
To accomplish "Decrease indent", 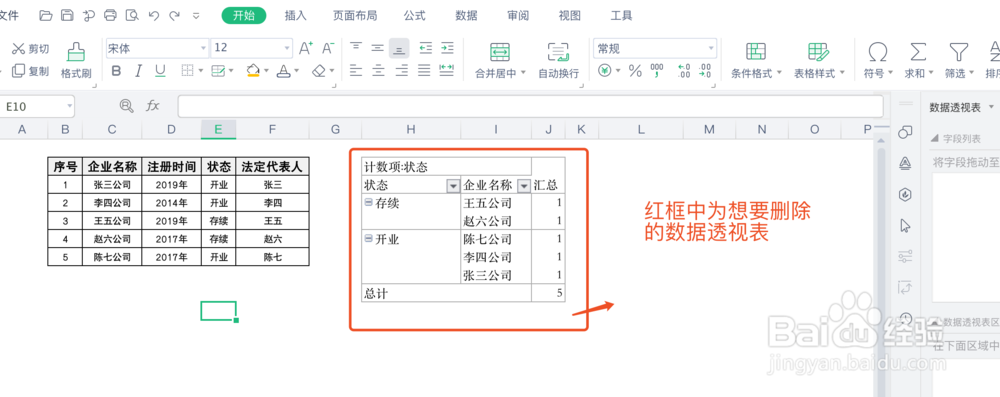I will point(425,48).
